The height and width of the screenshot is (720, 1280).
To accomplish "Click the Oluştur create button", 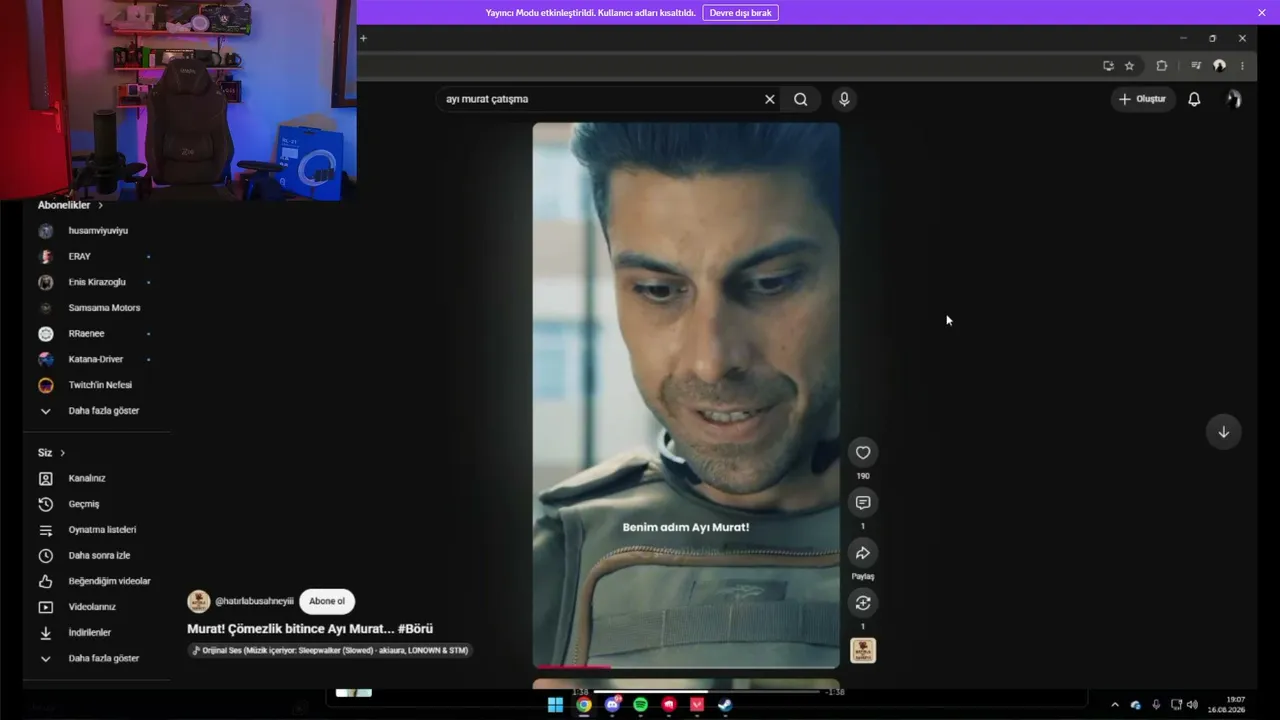I will click(1142, 99).
